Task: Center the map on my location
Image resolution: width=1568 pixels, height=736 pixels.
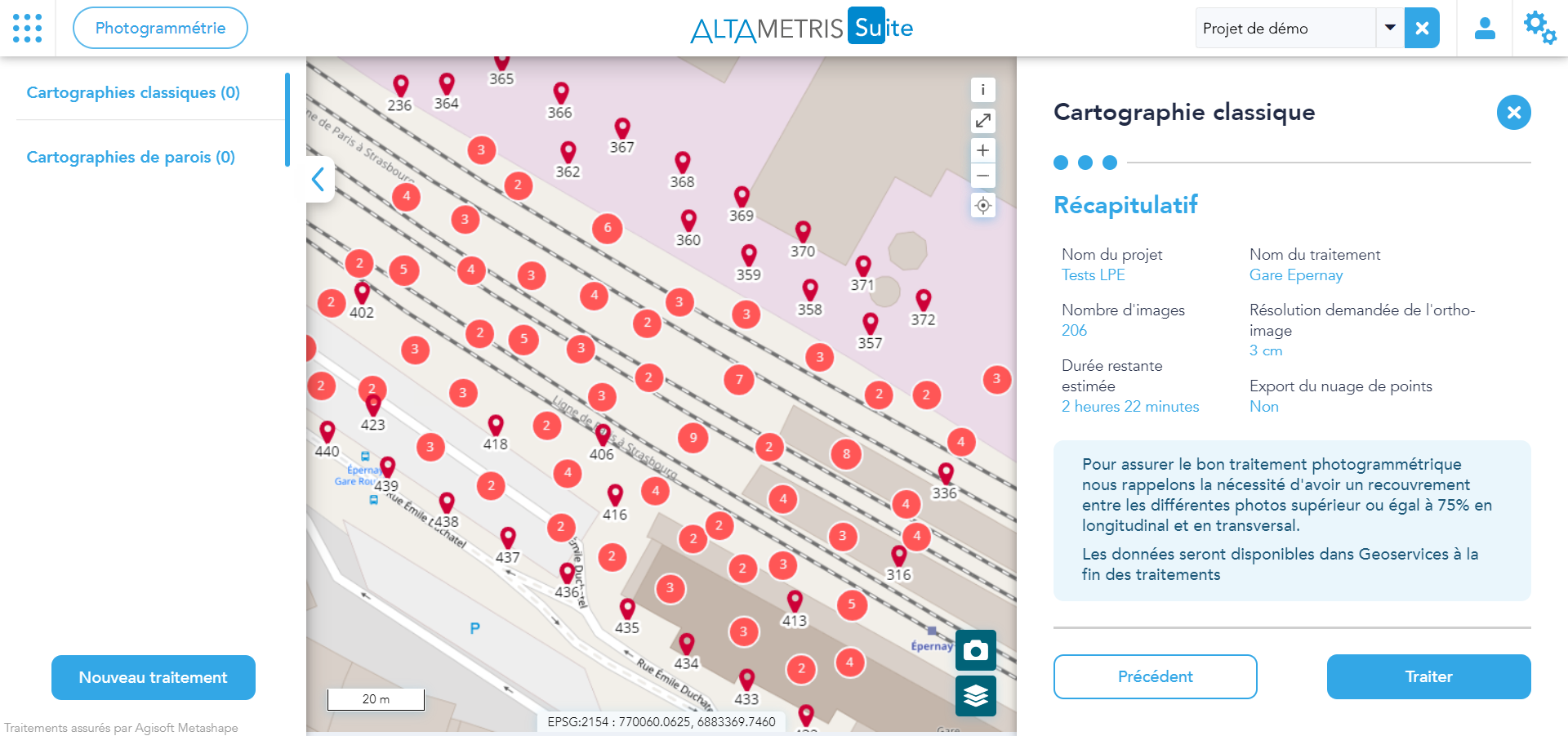Action: (x=982, y=206)
